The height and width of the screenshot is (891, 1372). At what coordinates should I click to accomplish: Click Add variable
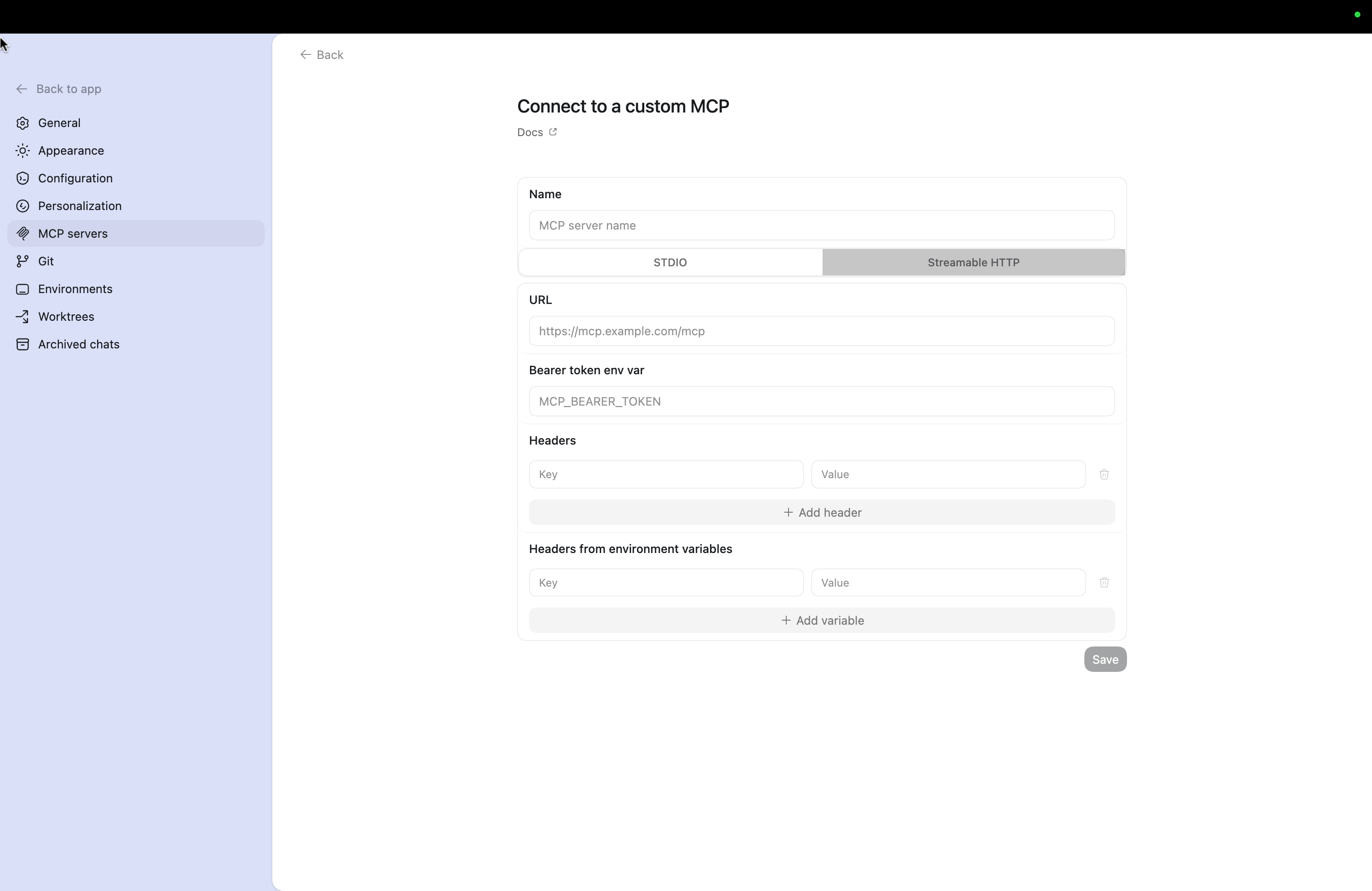coord(822,620)
